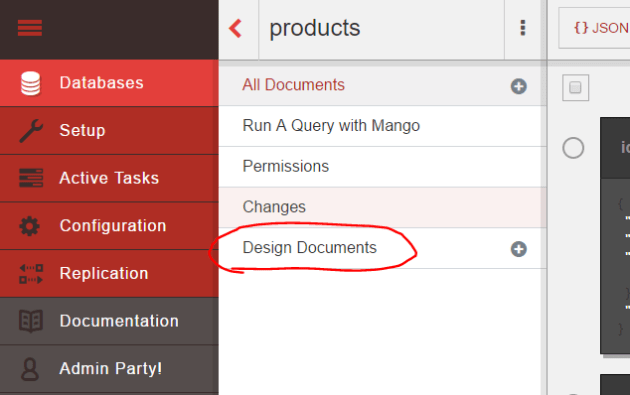Open the red hamburger menu
The width and height of the screenshot is (630, 395).
point(30,28)
